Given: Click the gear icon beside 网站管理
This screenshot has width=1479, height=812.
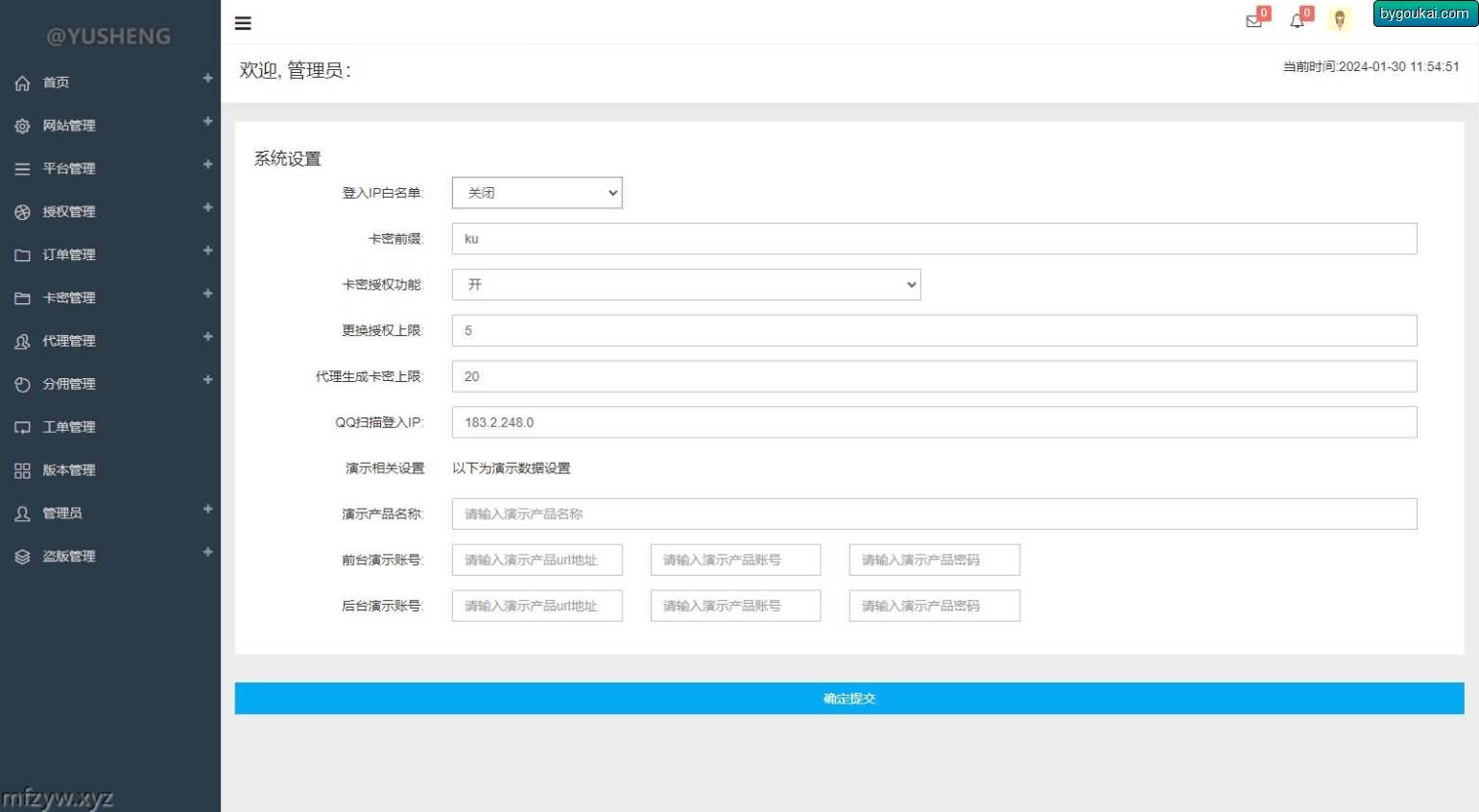Looking at the screenshot, I should coord(22,127).
